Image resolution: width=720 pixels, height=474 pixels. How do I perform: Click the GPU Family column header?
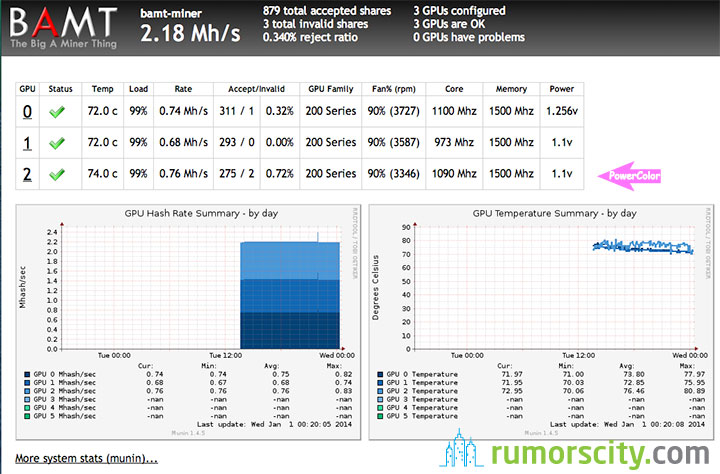(x=331, y=89)
